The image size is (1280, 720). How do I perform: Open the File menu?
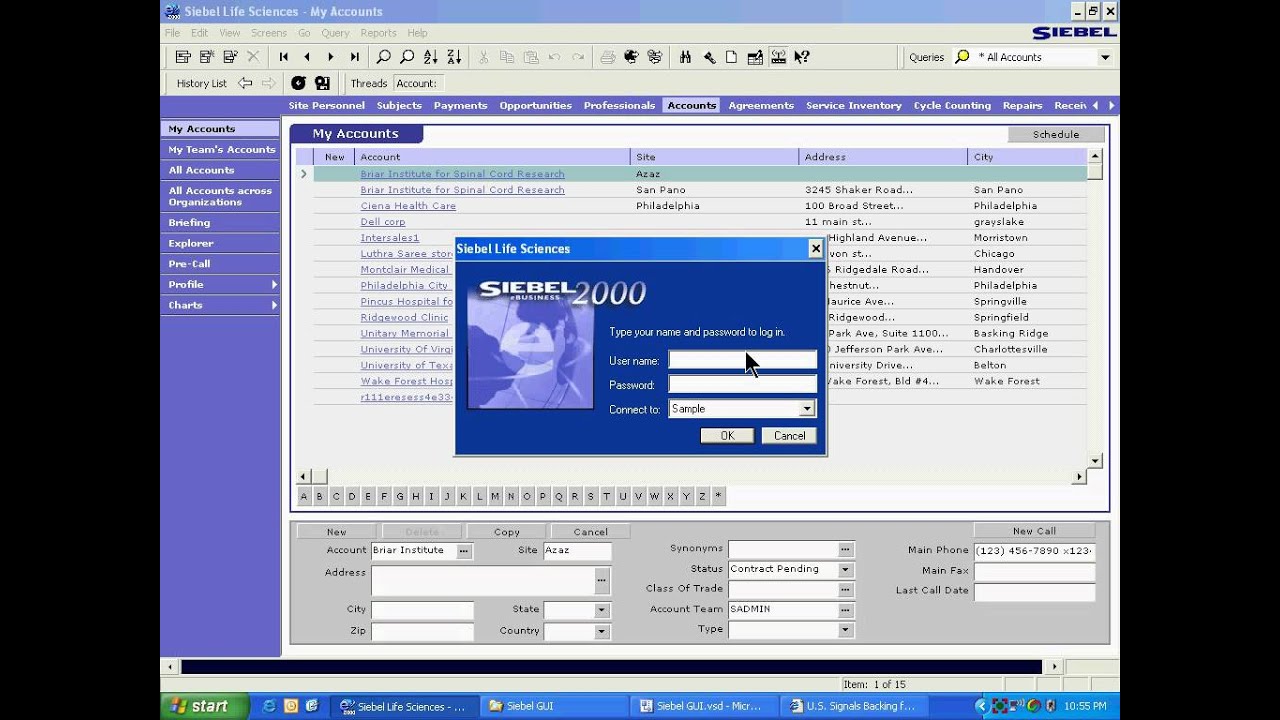(x=173, y=33)
